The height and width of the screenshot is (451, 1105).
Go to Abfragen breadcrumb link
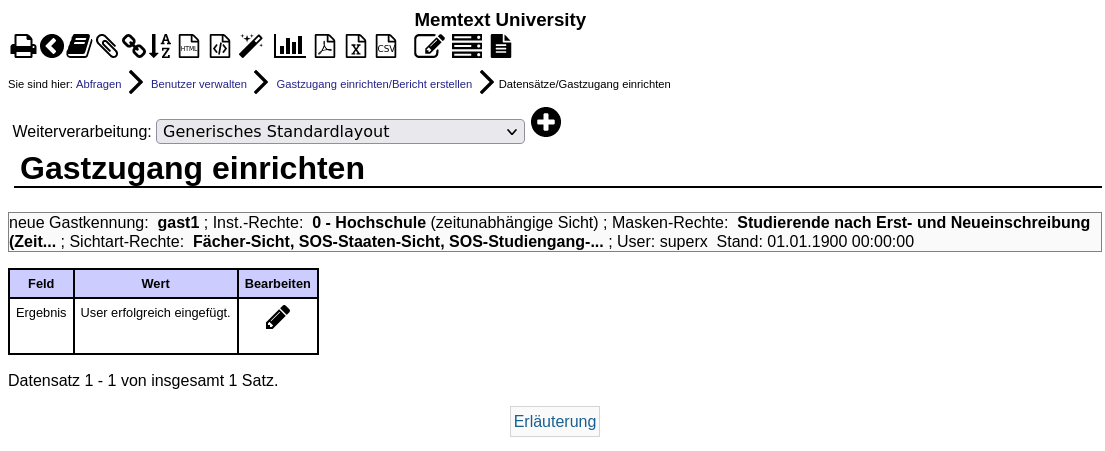[x=98, y=84]
